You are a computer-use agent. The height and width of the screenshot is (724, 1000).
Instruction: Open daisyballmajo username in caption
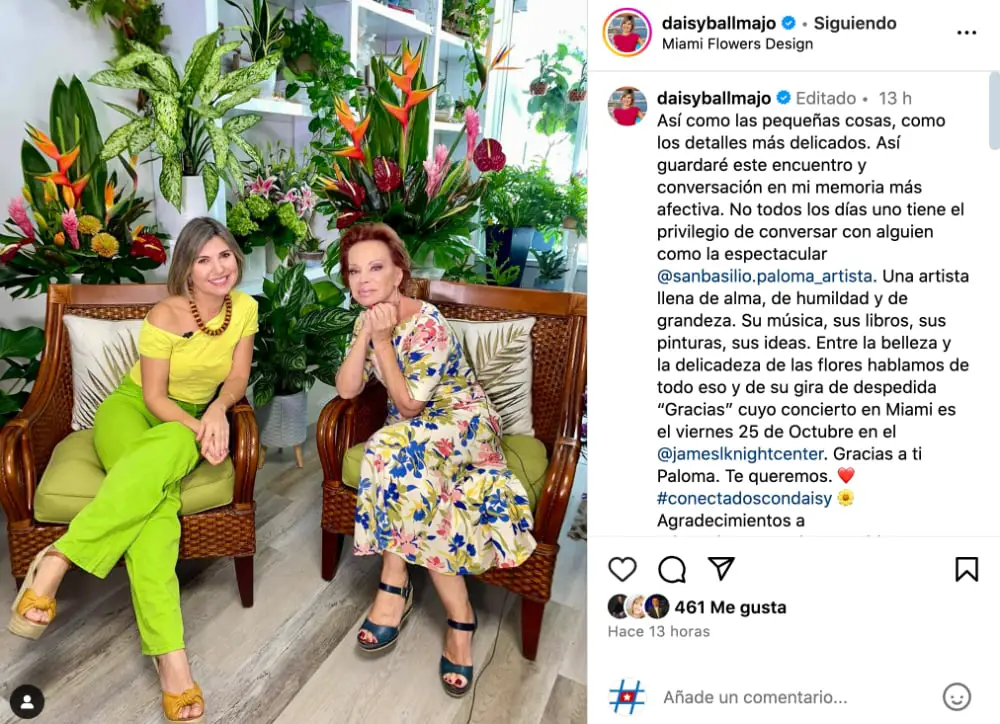(714, 98)
